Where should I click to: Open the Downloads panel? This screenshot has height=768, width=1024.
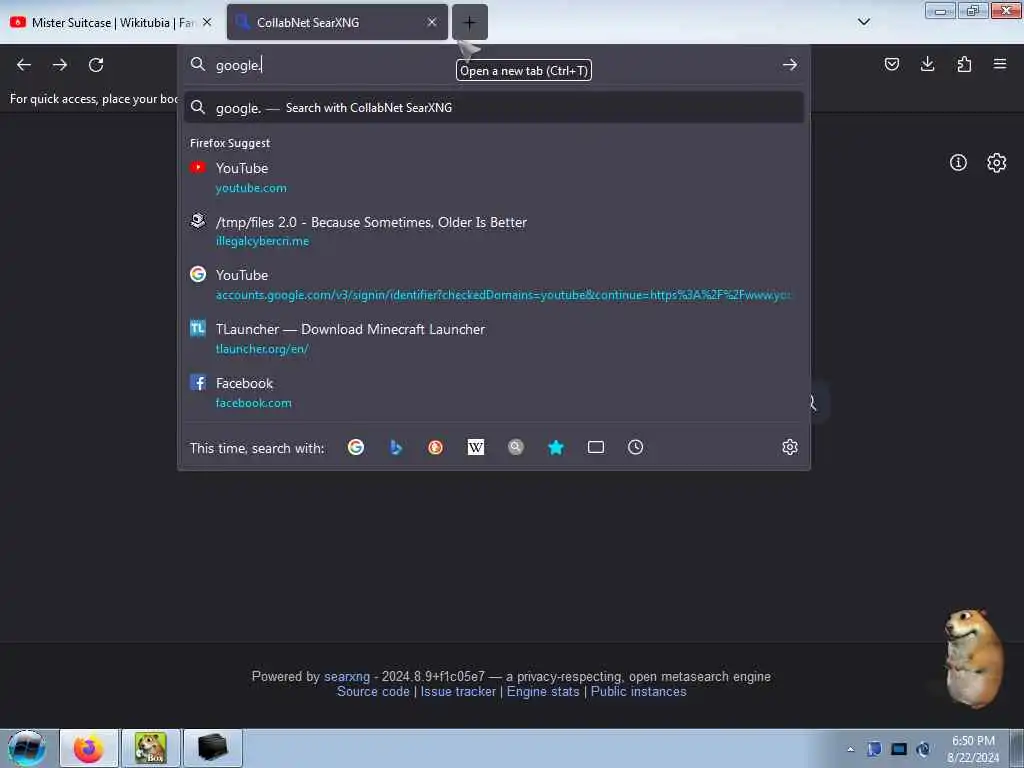tap(927, 64)
